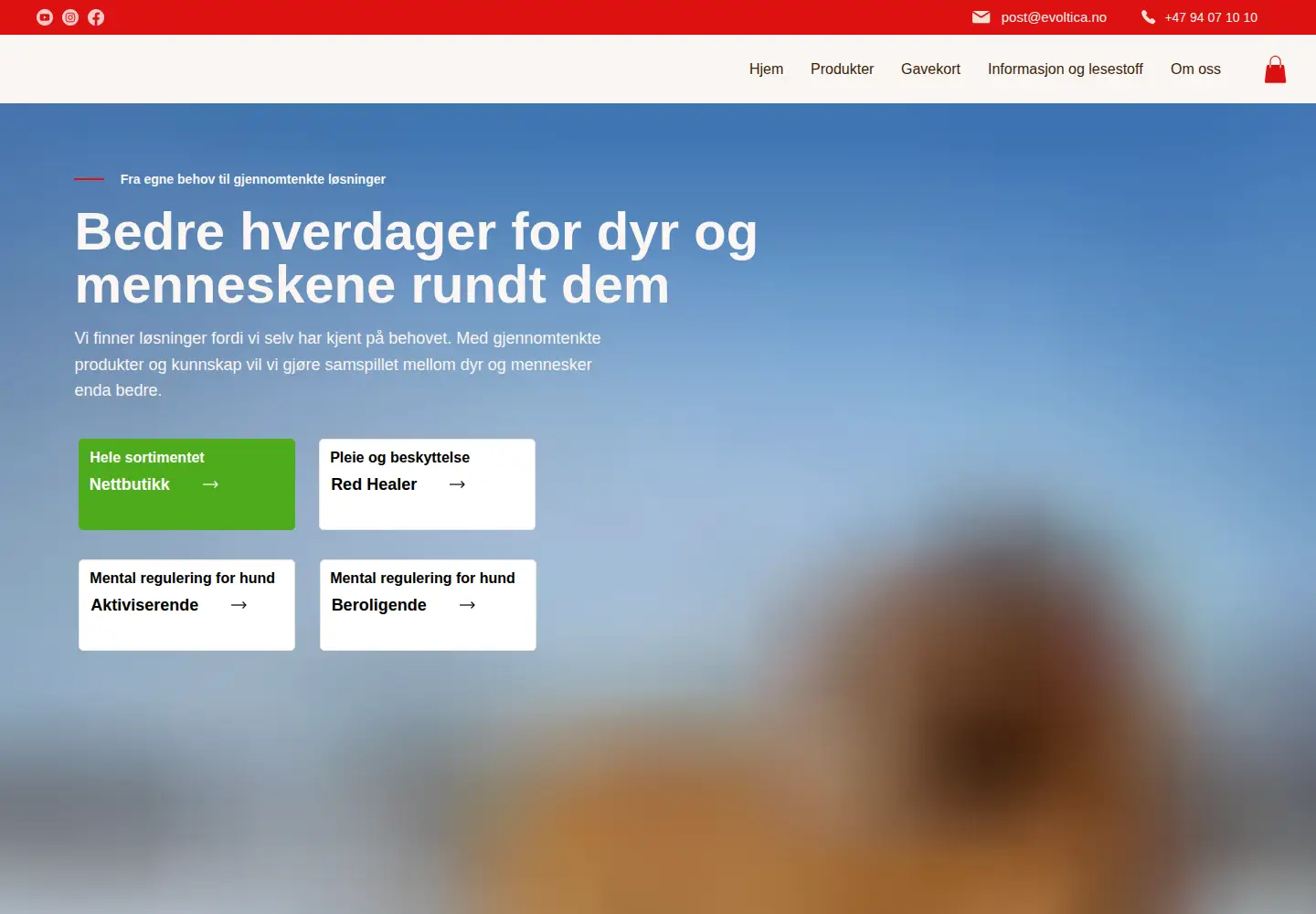Open the Facebook social link
This screenshot has height=914, width=1316.
(96, 17)
